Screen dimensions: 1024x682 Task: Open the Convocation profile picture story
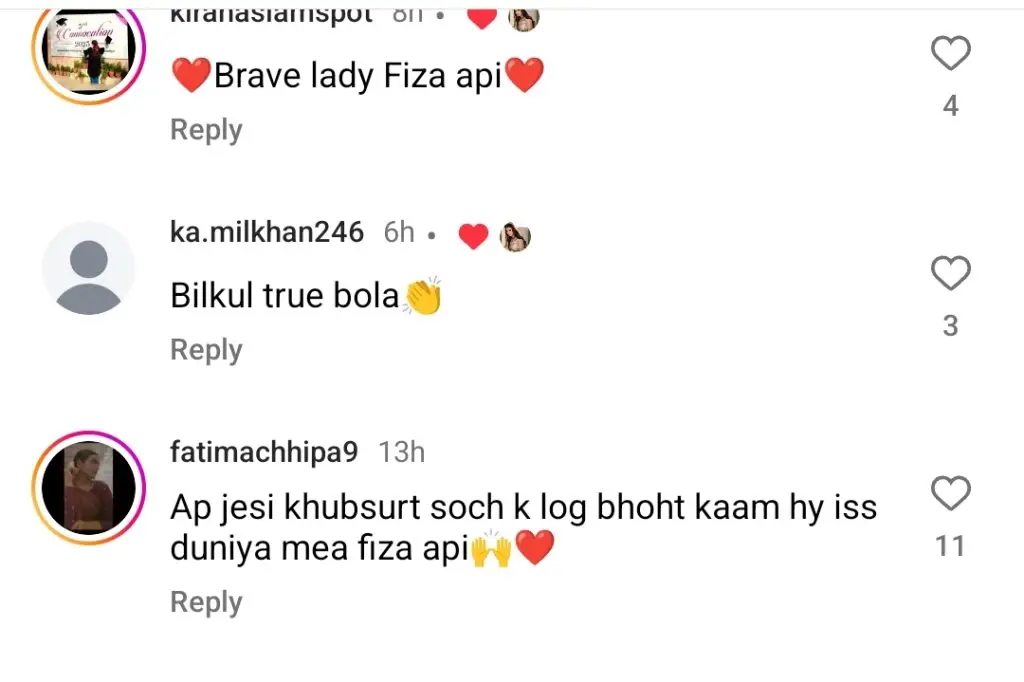tap(89, 51)
